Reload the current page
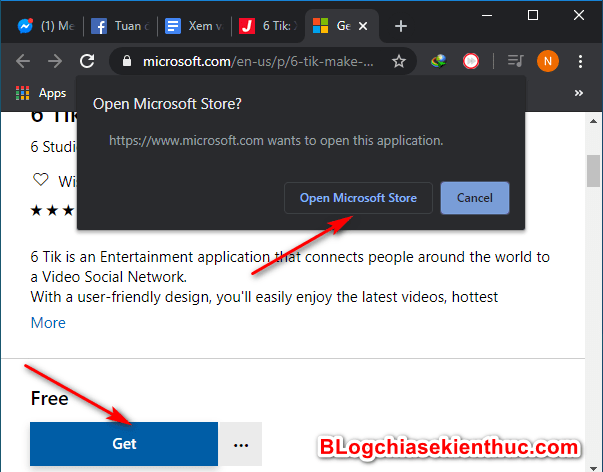This screenshot has width=603, height=472. (x=87, y=61)
